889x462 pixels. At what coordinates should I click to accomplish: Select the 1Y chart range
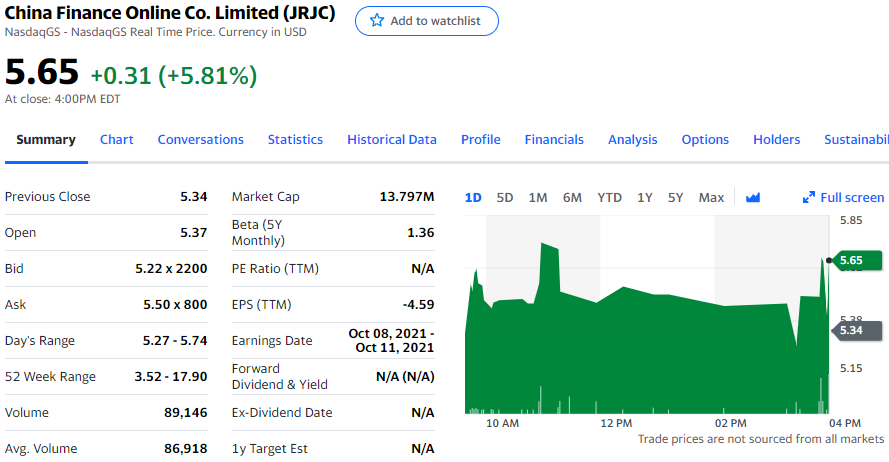[x=645, y=197]
